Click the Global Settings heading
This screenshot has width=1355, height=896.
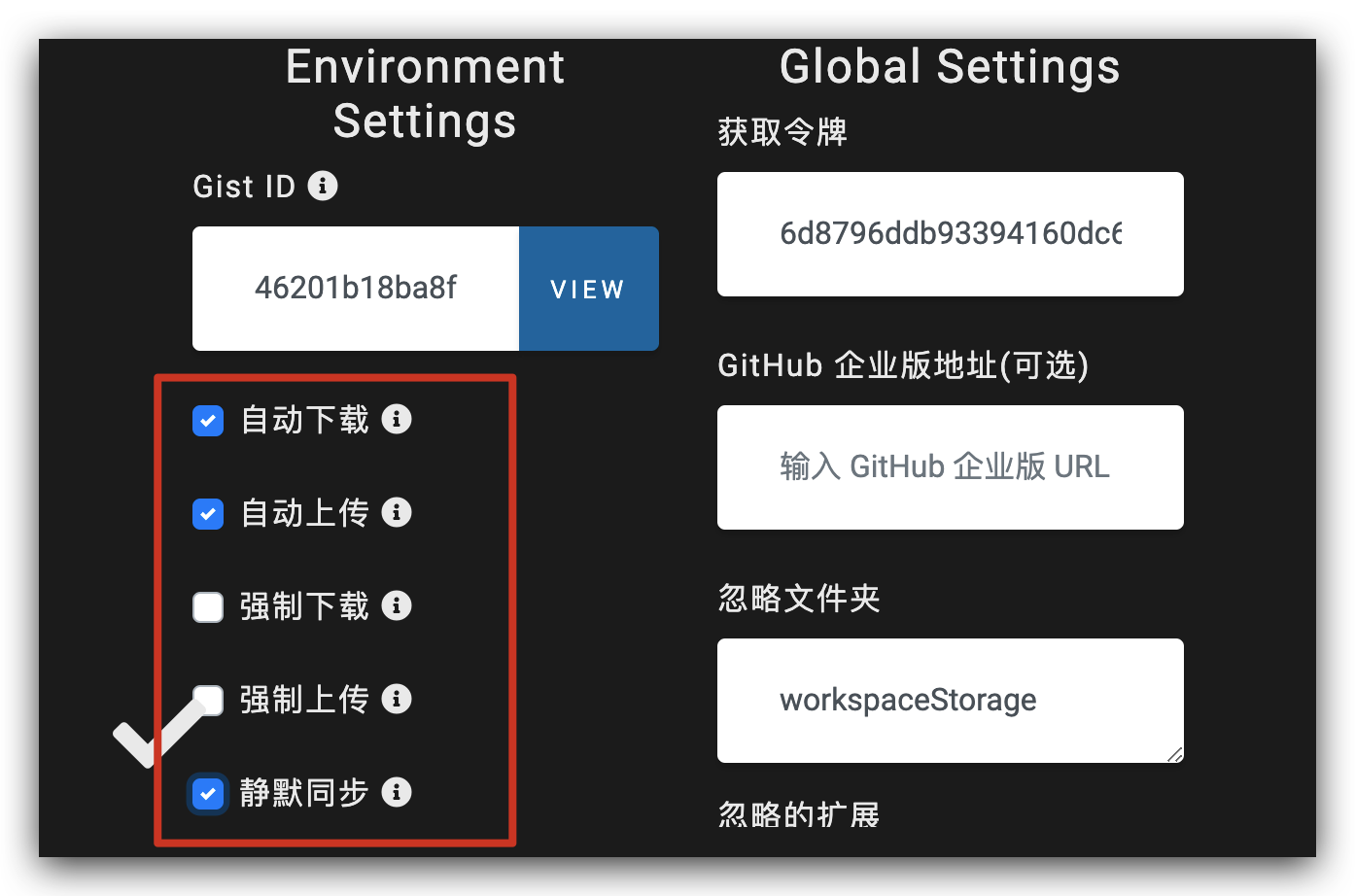pyautogui.click(x=949, y=66)
